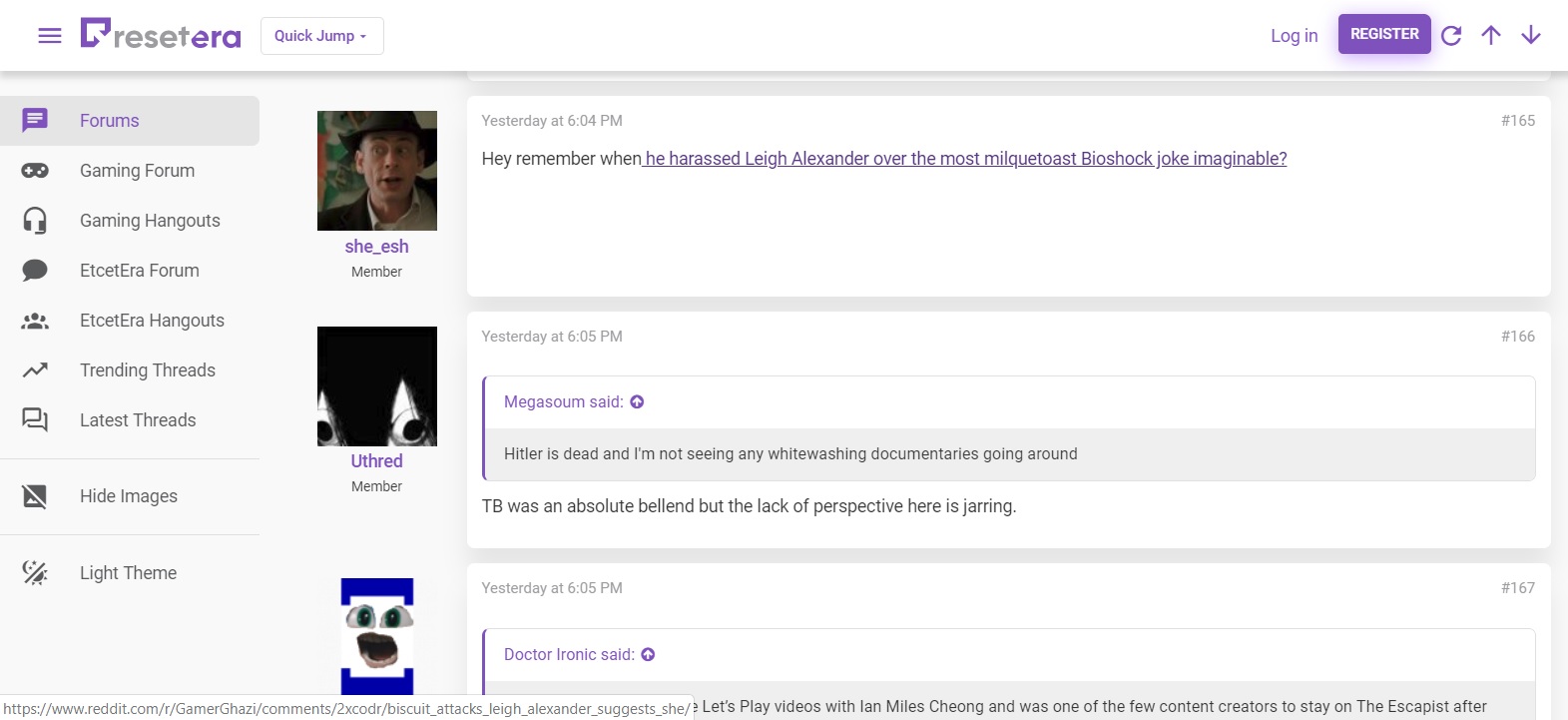Click Yesterday at 6:05 PM on post #166
The image size is (1568, 720).
point(552,337)
